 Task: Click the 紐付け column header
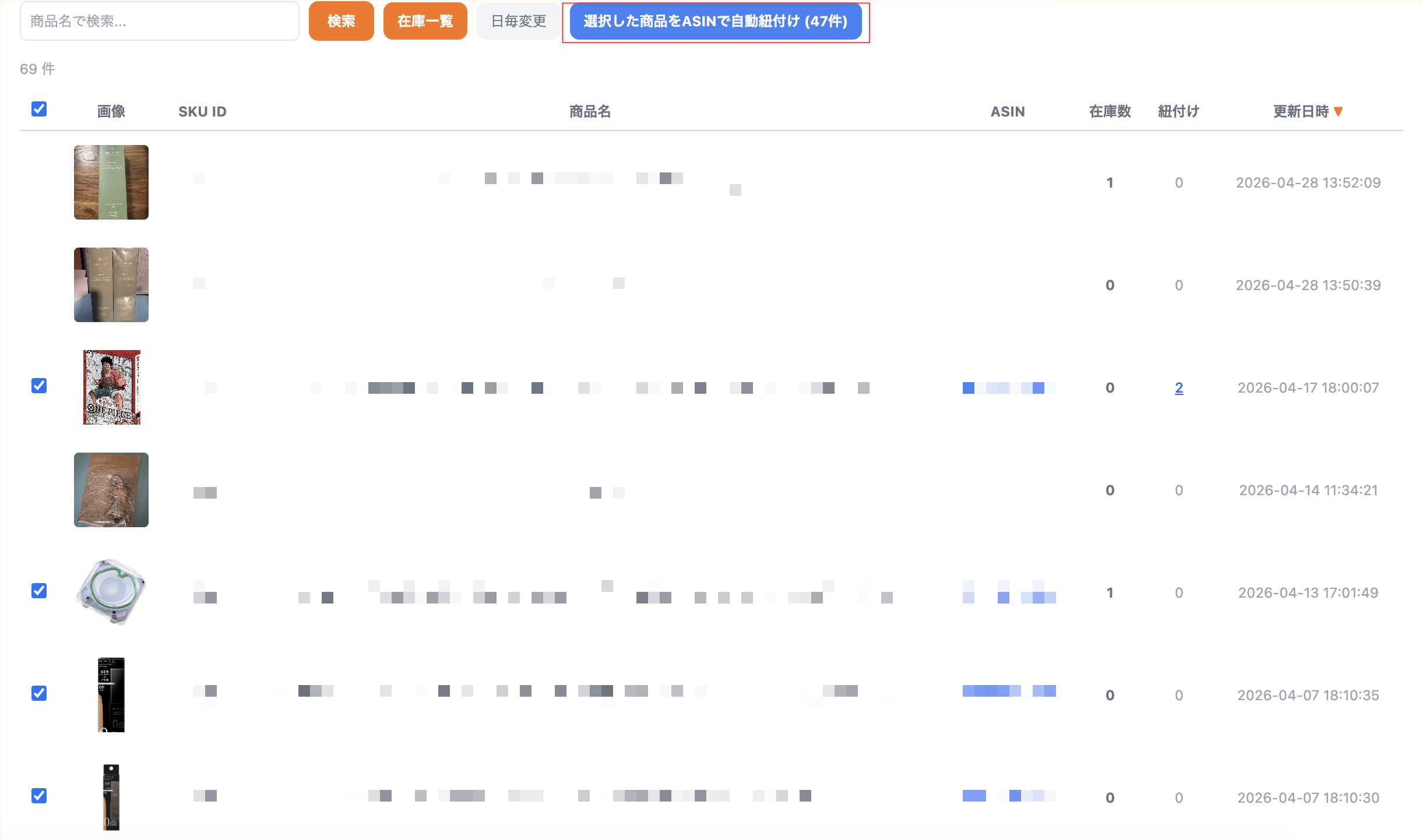tap(1178, 111)
